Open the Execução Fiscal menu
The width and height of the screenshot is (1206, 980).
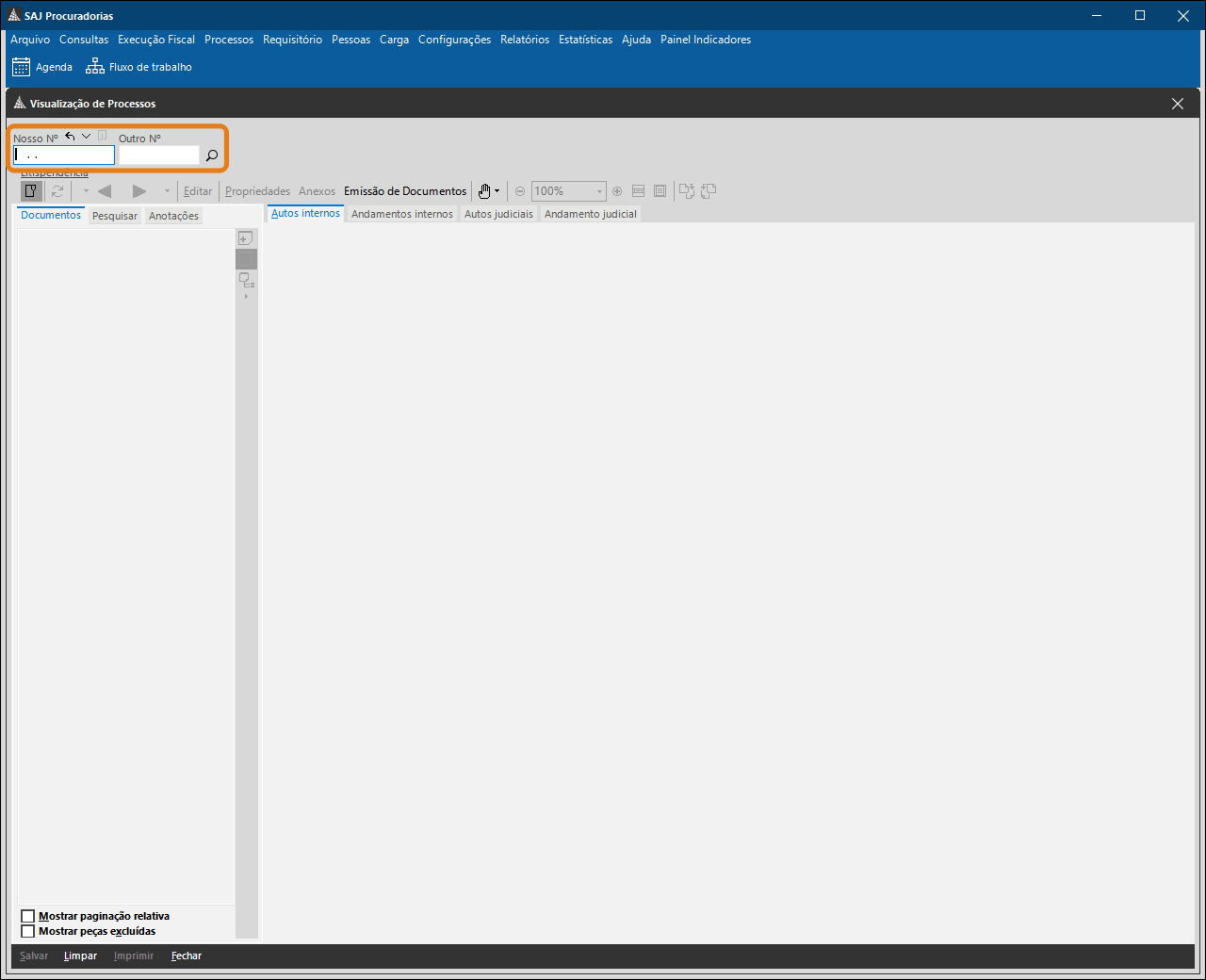(x=156, y=40)
